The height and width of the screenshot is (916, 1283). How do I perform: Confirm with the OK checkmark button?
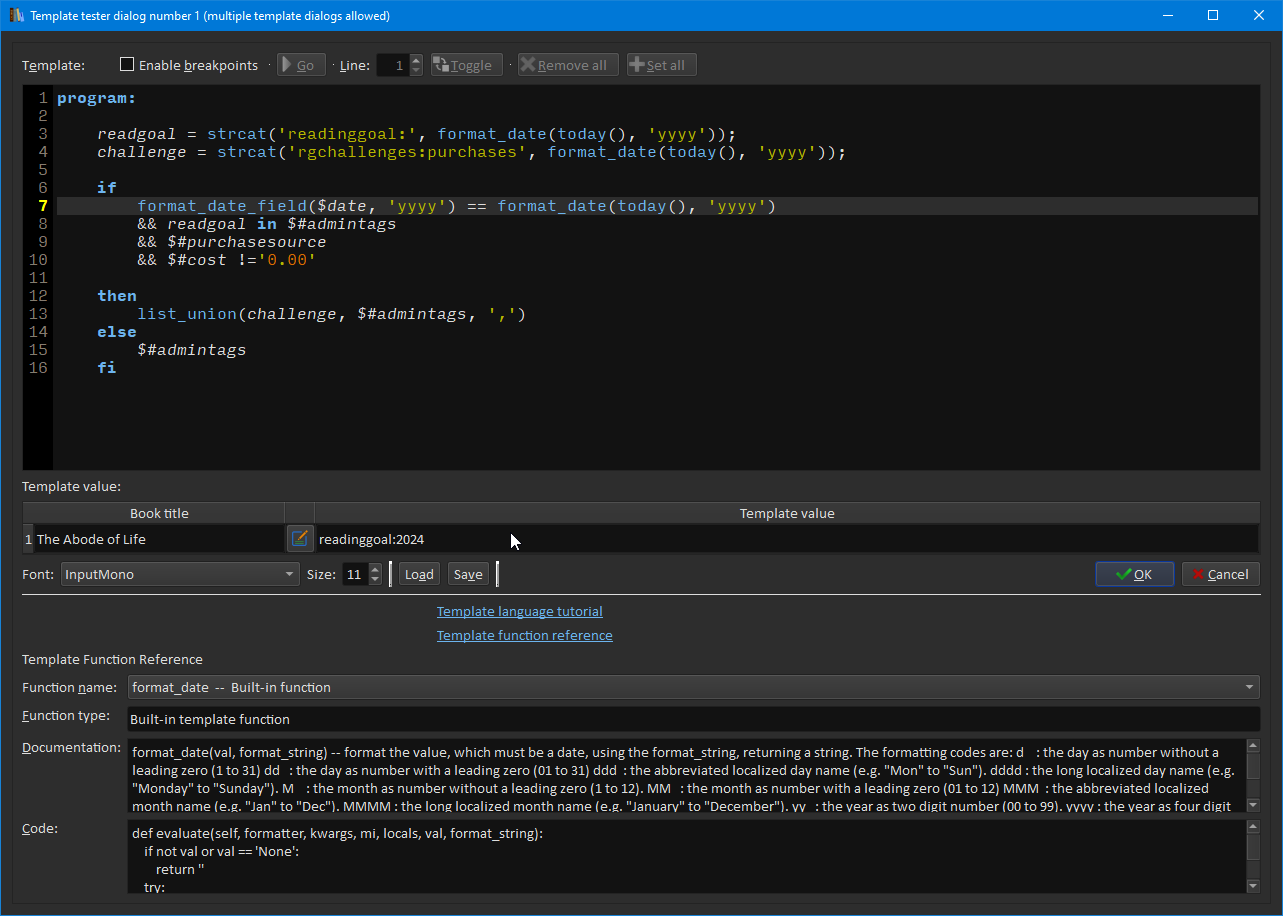click(1134, 574)
